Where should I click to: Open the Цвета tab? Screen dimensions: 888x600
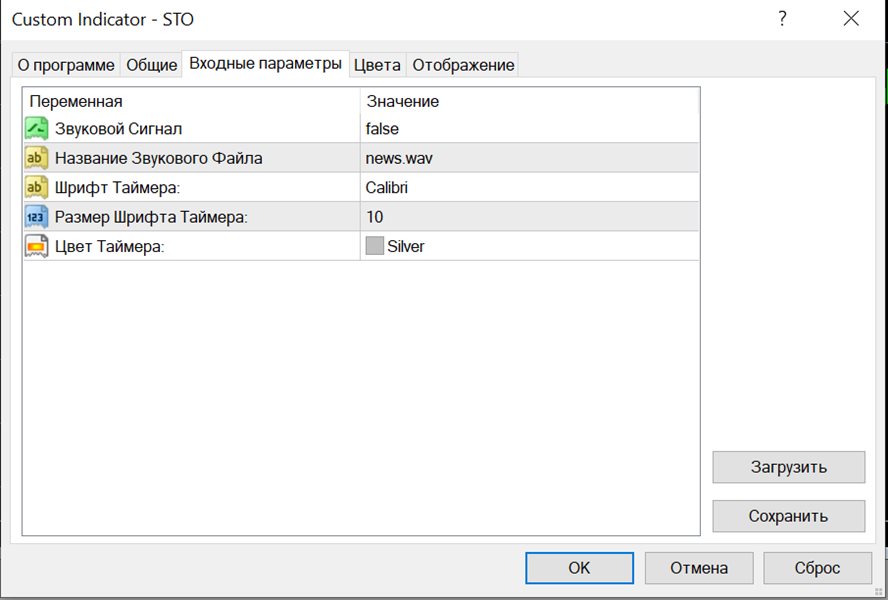[x=377, y=65]
